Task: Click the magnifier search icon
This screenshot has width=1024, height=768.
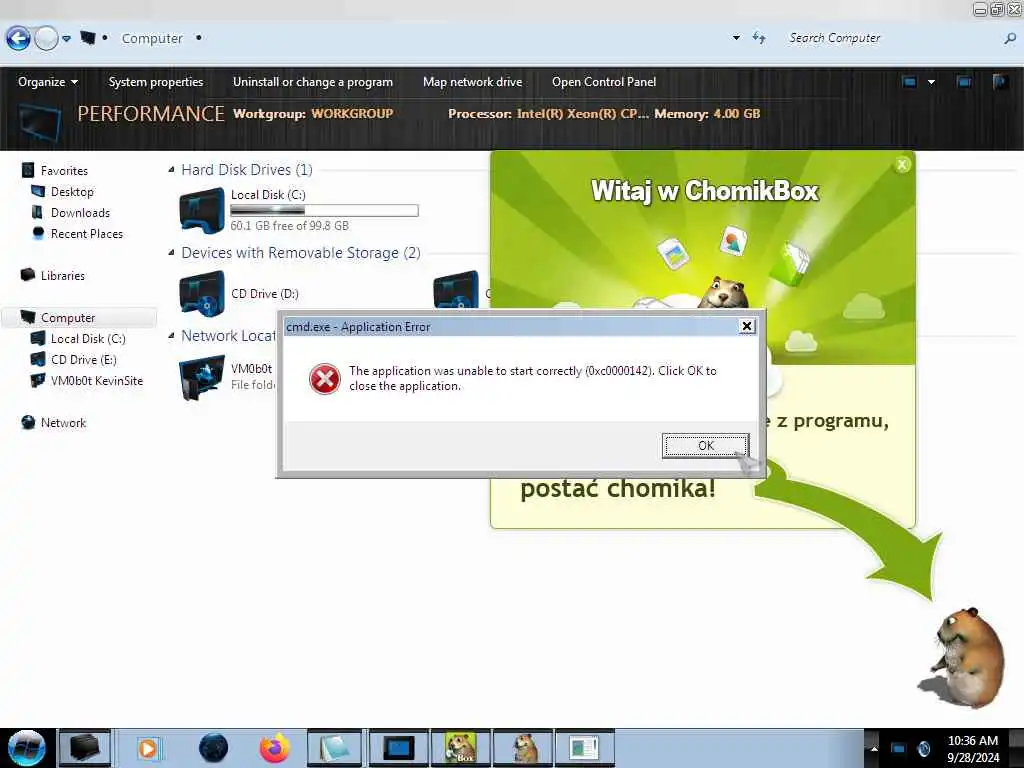Action: tap(1010, 39)
